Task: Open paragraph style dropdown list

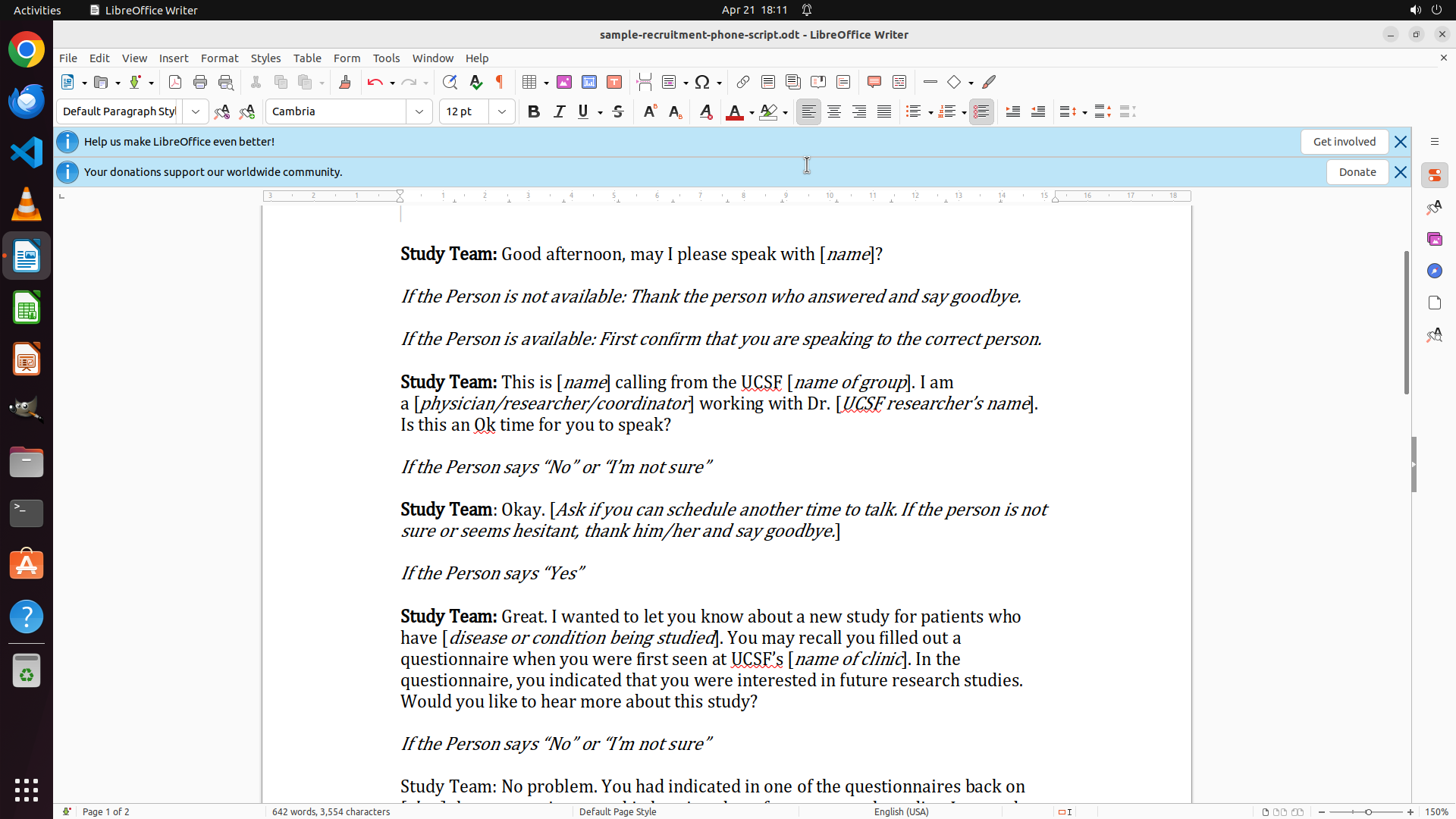Action: click(196, 111)
